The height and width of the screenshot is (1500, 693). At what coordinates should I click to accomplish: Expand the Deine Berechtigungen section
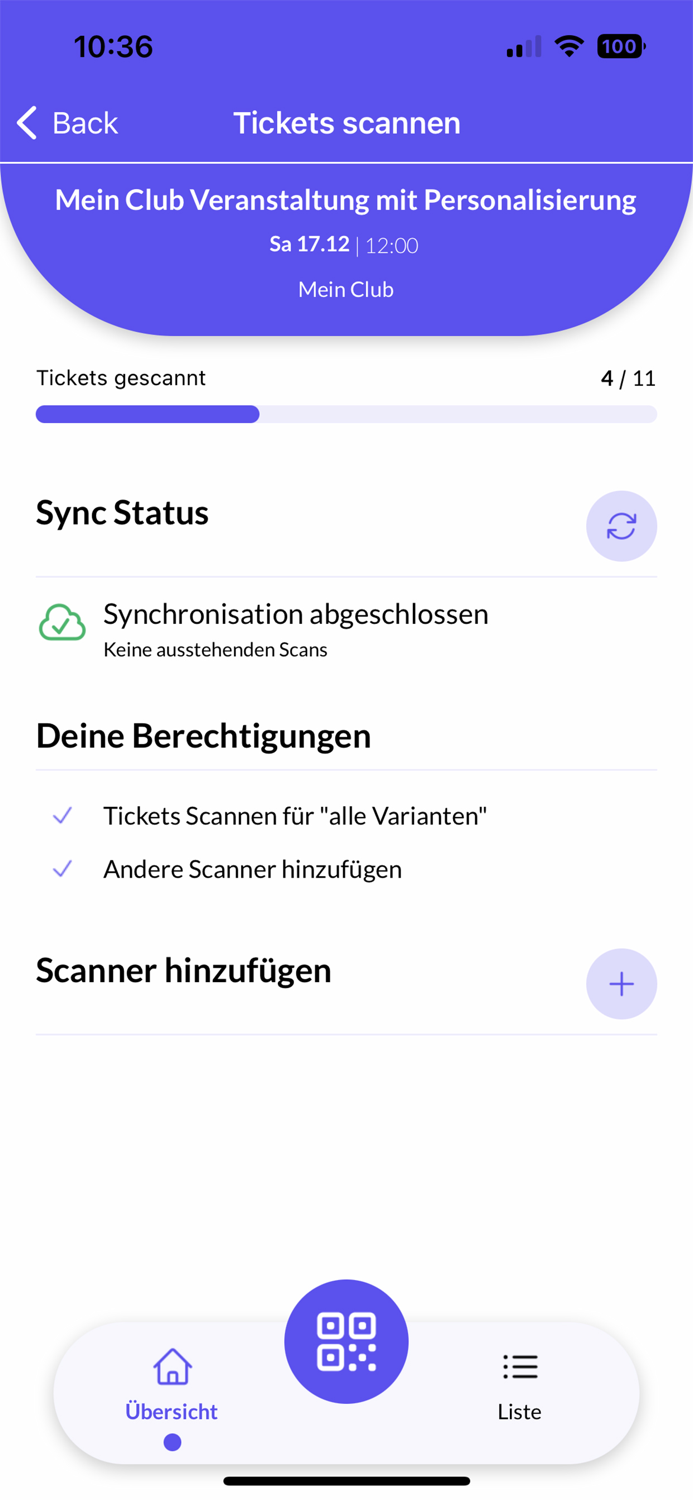[x=203, y=736]
